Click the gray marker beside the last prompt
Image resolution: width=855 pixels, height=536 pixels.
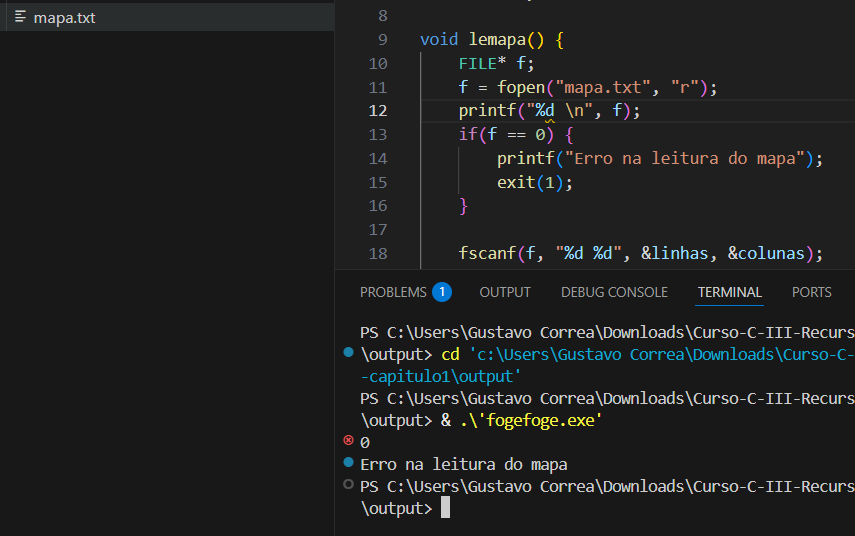[x=348, y=484]
